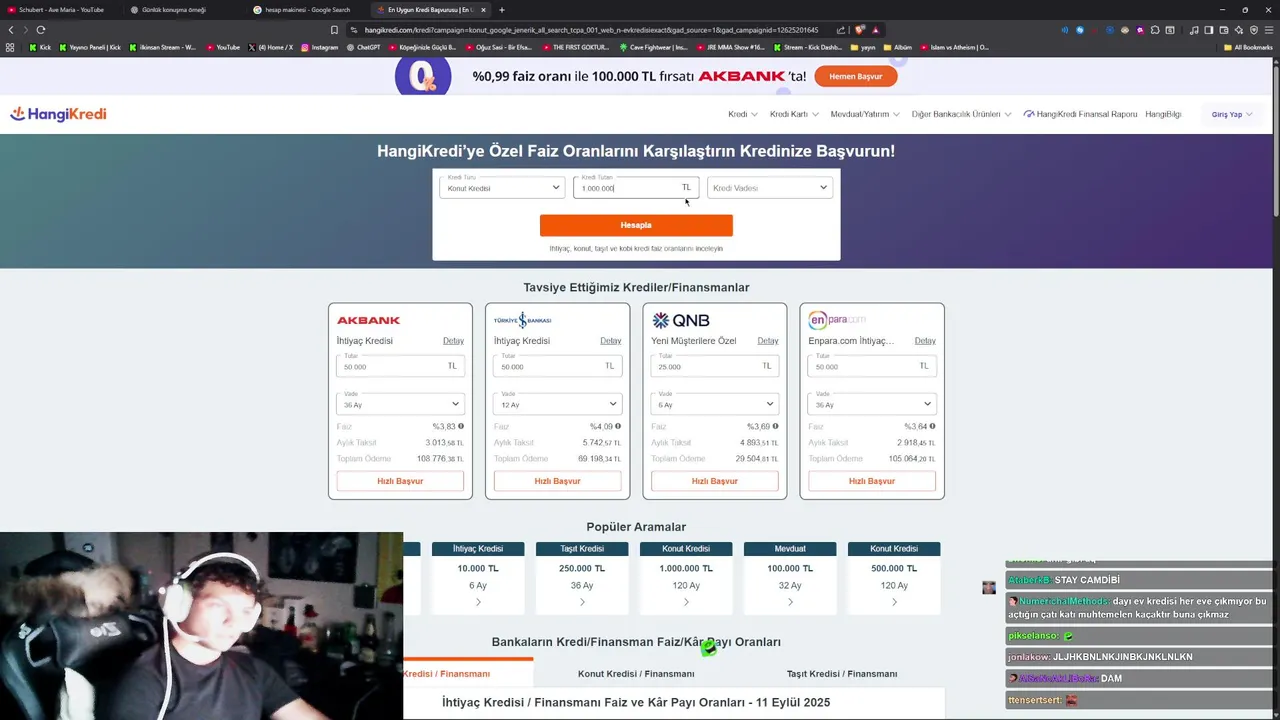
Task: Click Hızlı Başvur on Akbank card
Action: point(400,481)
